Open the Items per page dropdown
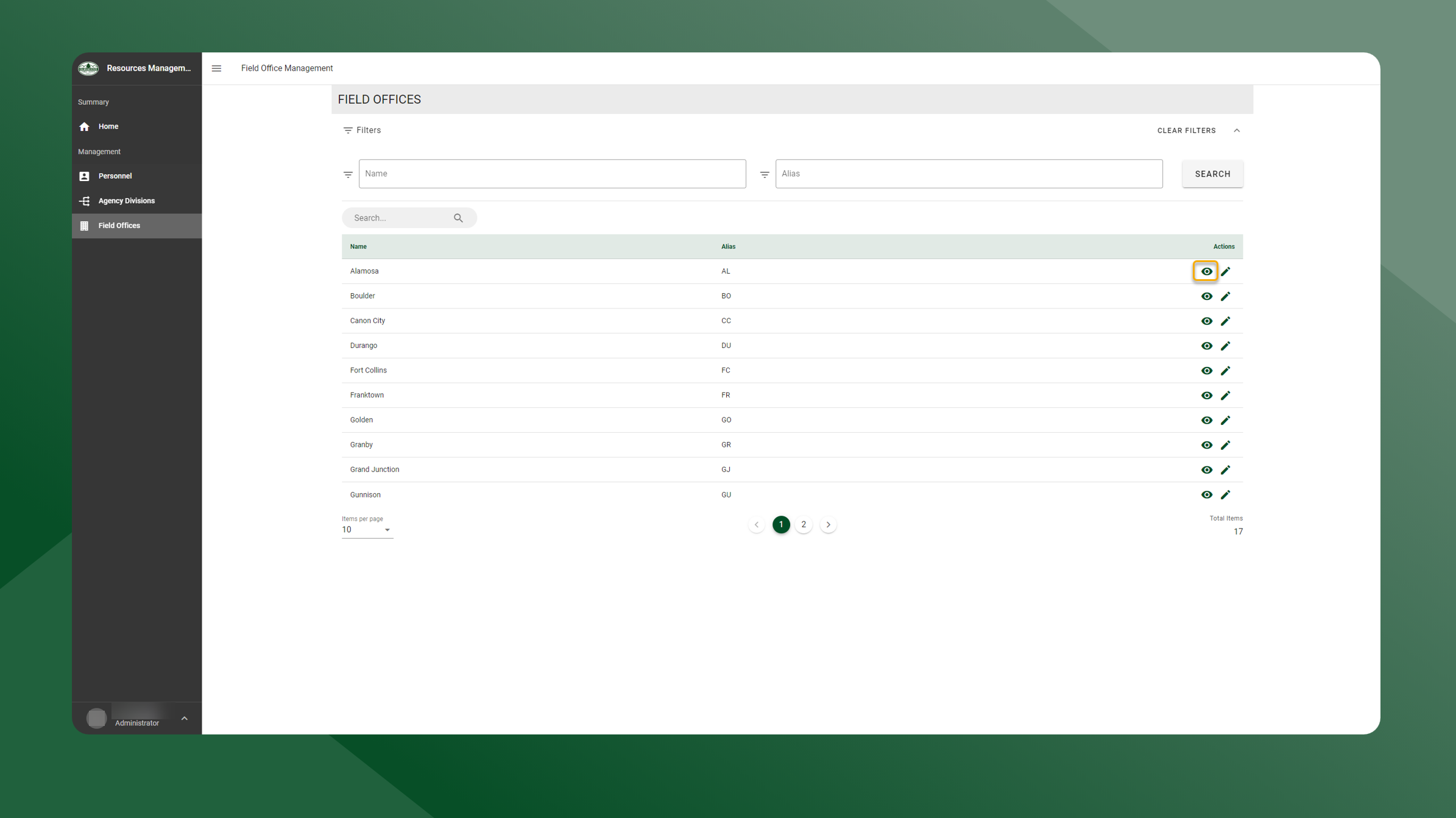The height and width of the screenshot is (818, 1456). 367,530
